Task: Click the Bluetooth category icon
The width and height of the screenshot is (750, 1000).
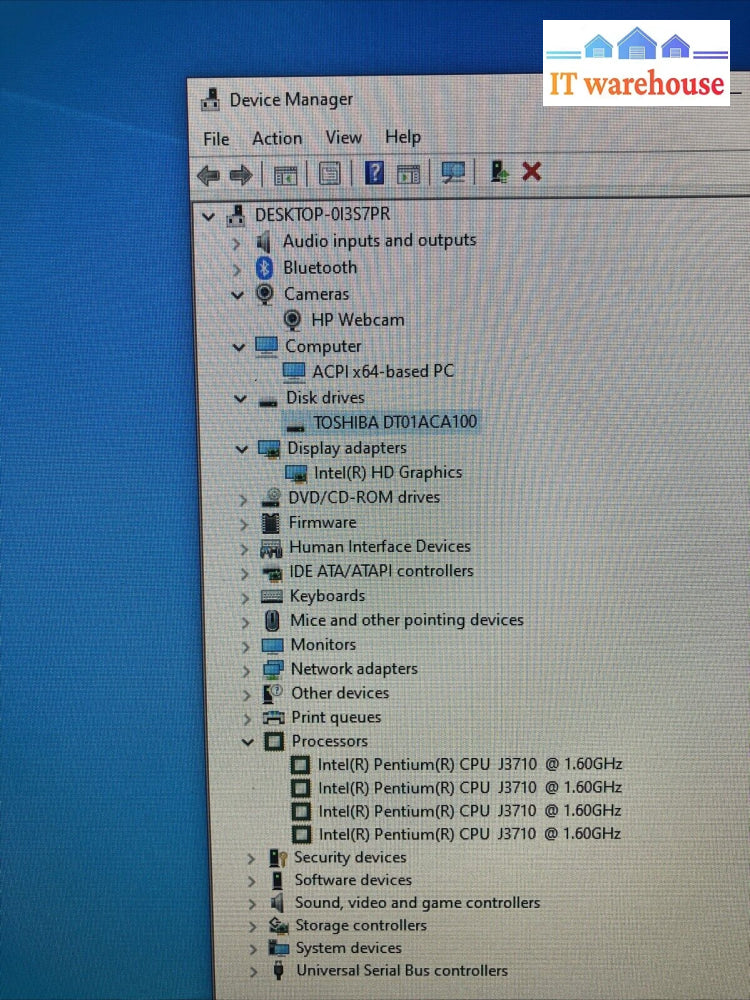Action: click(264, 268)
